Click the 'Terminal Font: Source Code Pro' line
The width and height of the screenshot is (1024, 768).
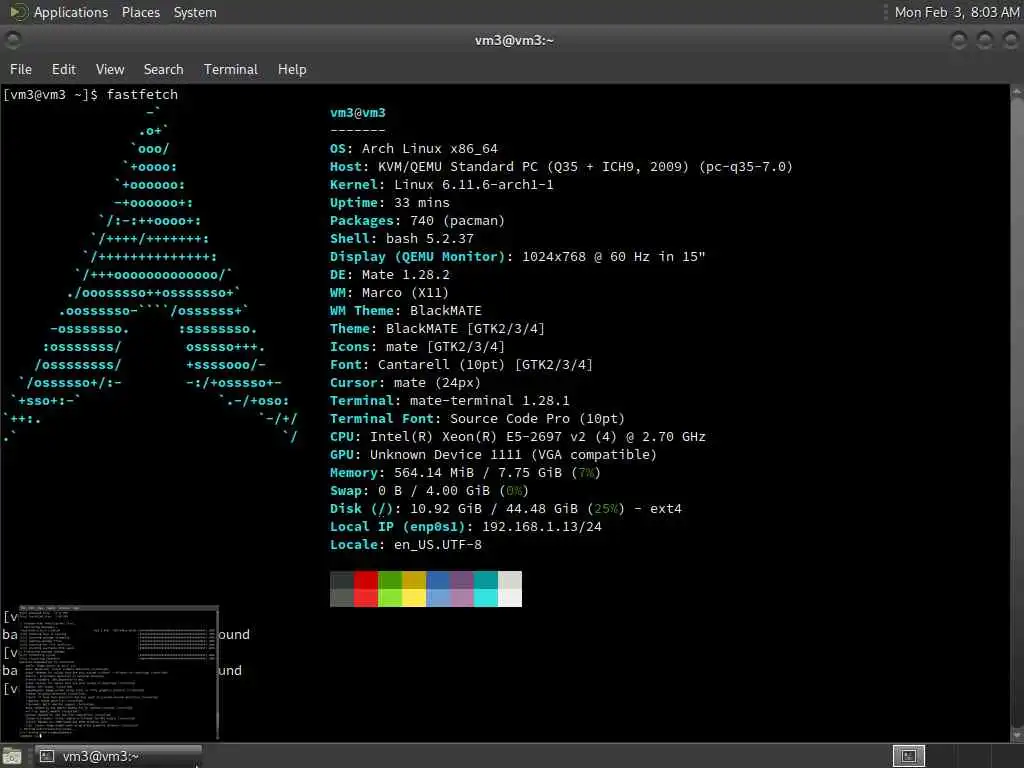[477, 419]
